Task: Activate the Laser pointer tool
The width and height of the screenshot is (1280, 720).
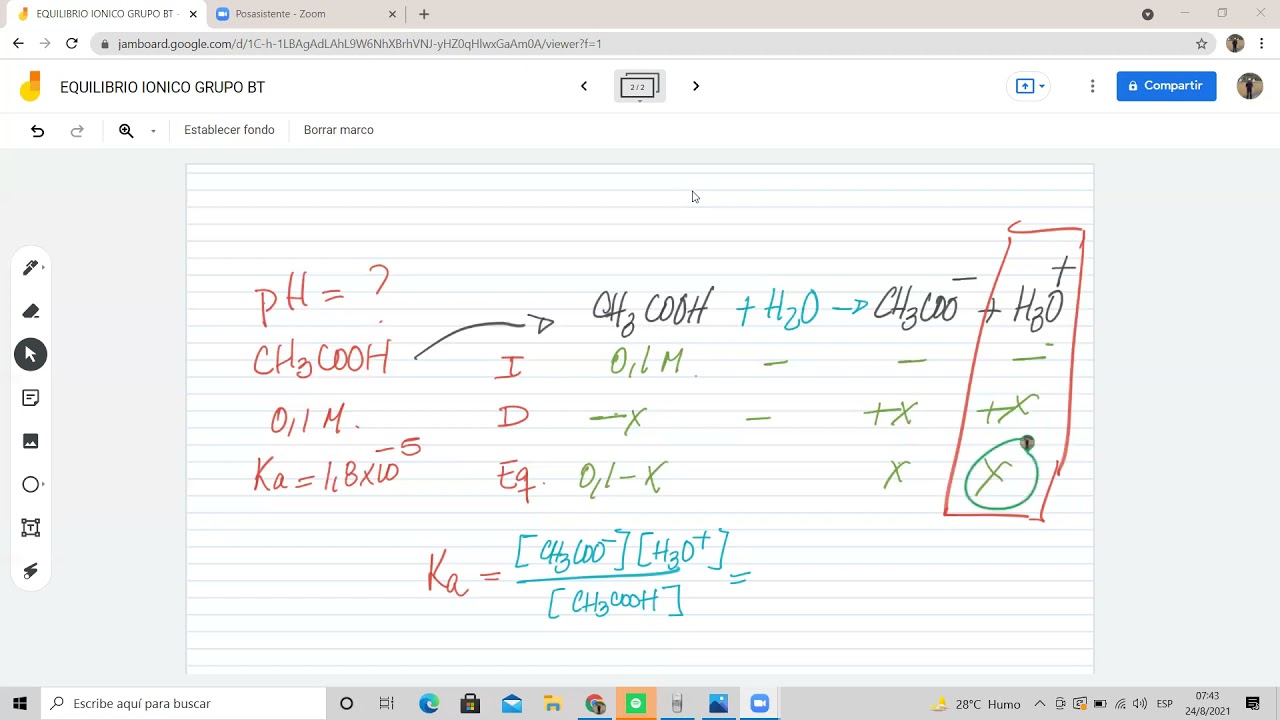Action: pos(30,571)
